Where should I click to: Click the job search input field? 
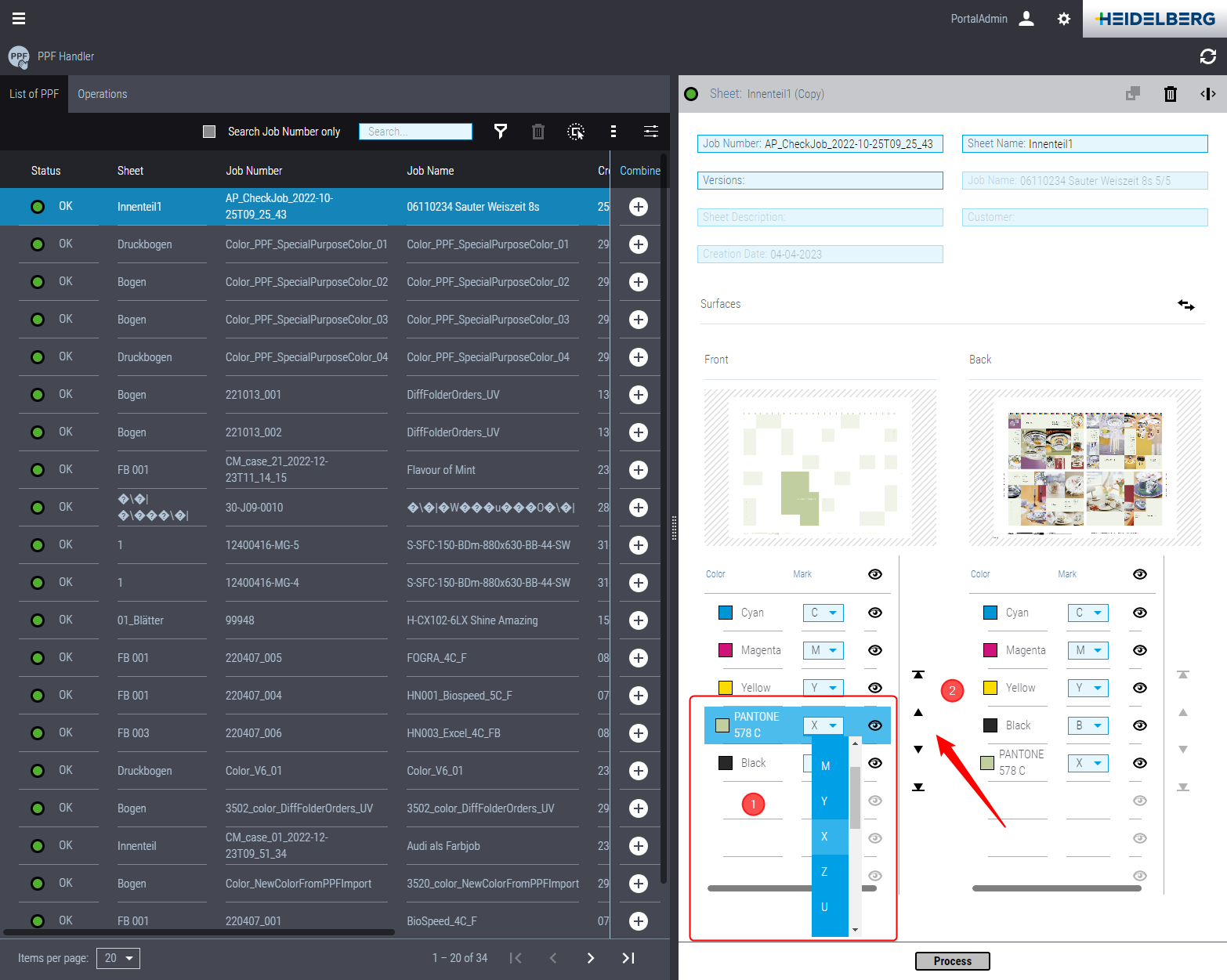click(x=415, y=132)
